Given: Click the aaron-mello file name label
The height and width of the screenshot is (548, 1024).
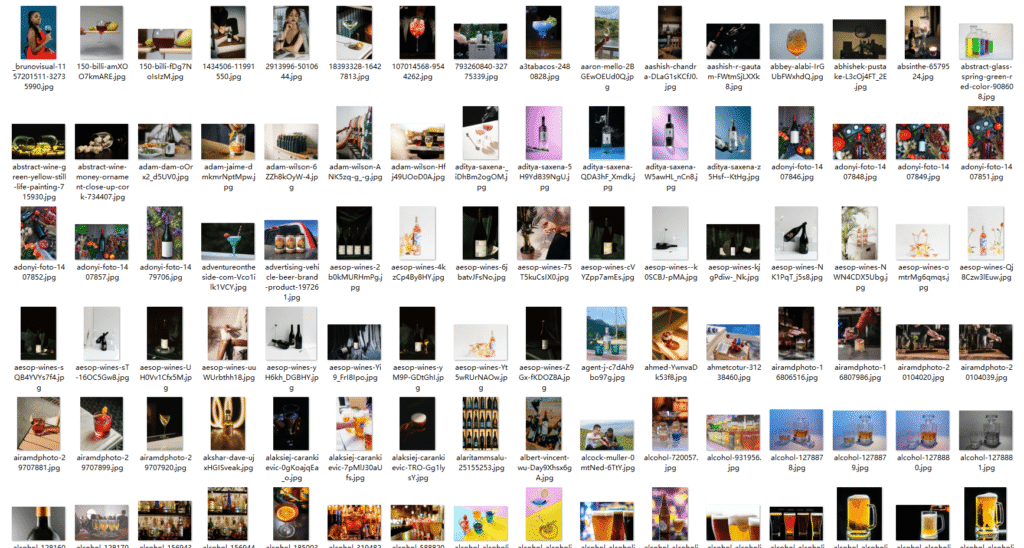Looking at the screenshot, I should click(x=607, y=76).
